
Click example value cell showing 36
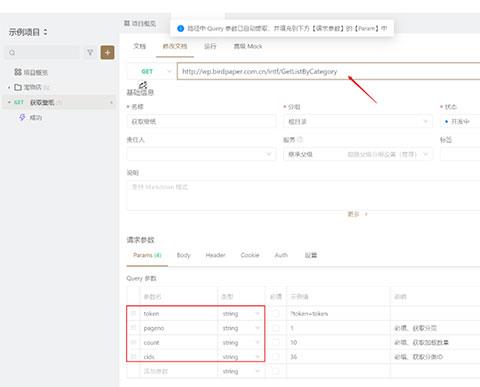[338, 357]
